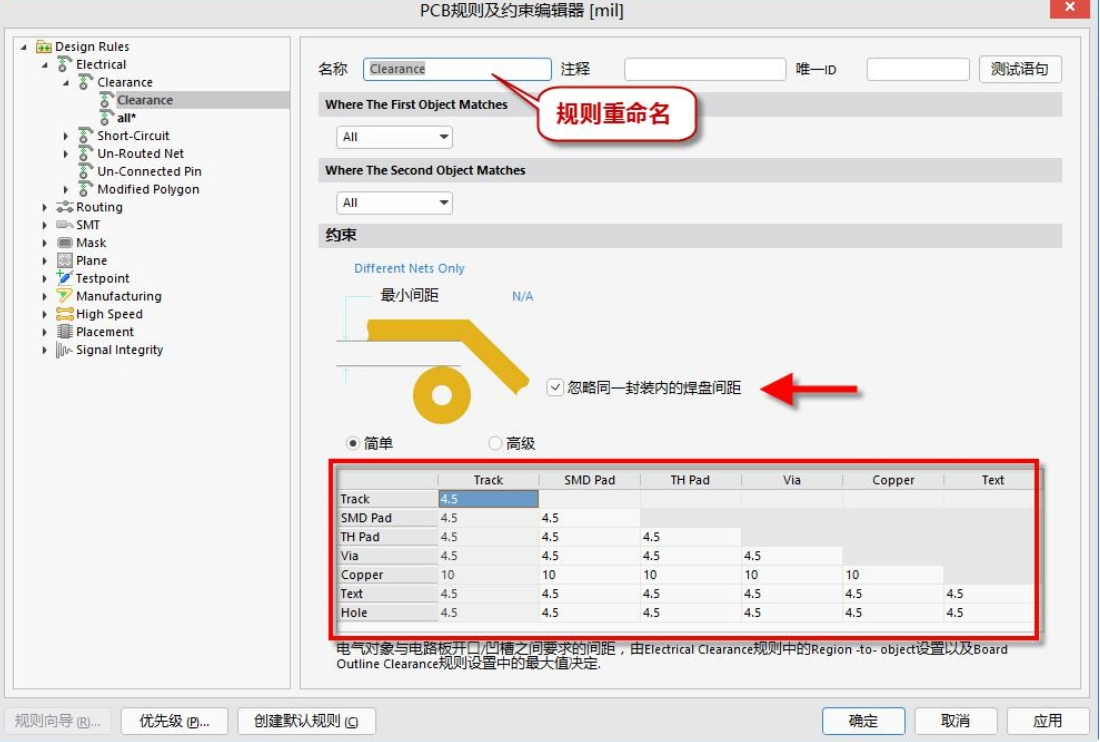Select the Hole row Text column 4.5 cell
This screenshot has width=1100, height=742.
[x=989, y=612]
